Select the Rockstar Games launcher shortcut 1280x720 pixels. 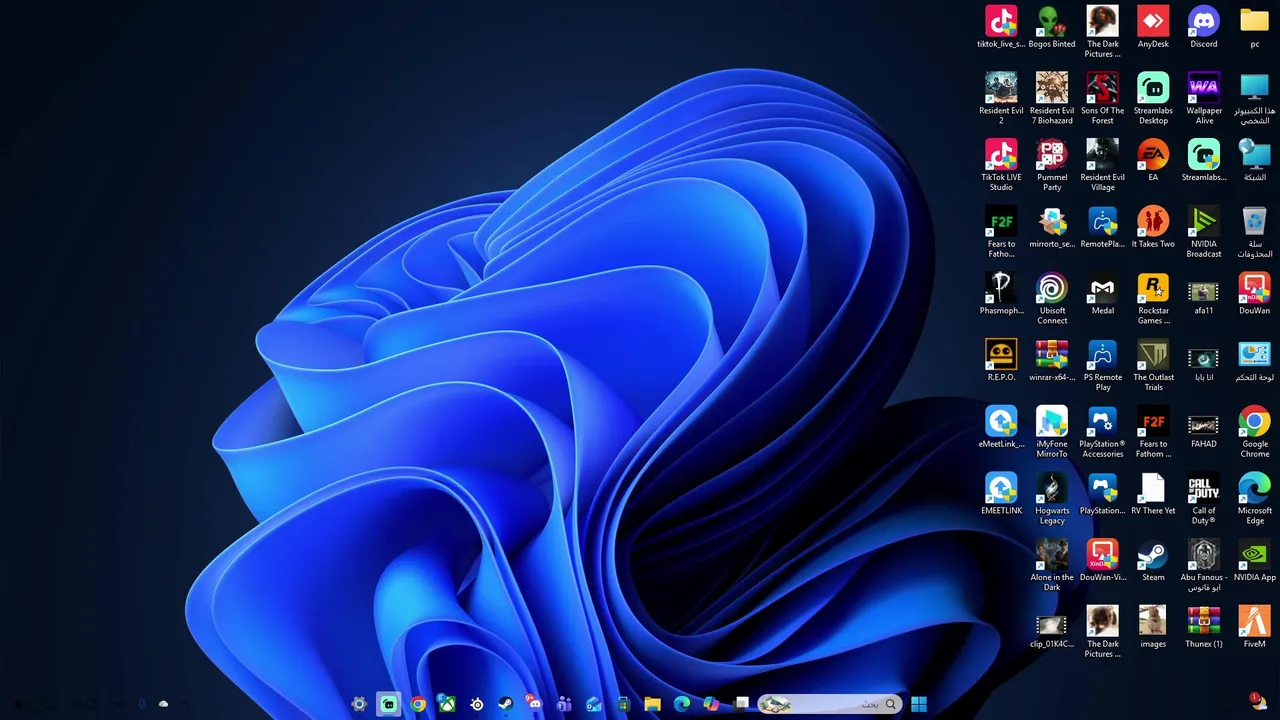pyautogui.click(x=1153, y=299)
